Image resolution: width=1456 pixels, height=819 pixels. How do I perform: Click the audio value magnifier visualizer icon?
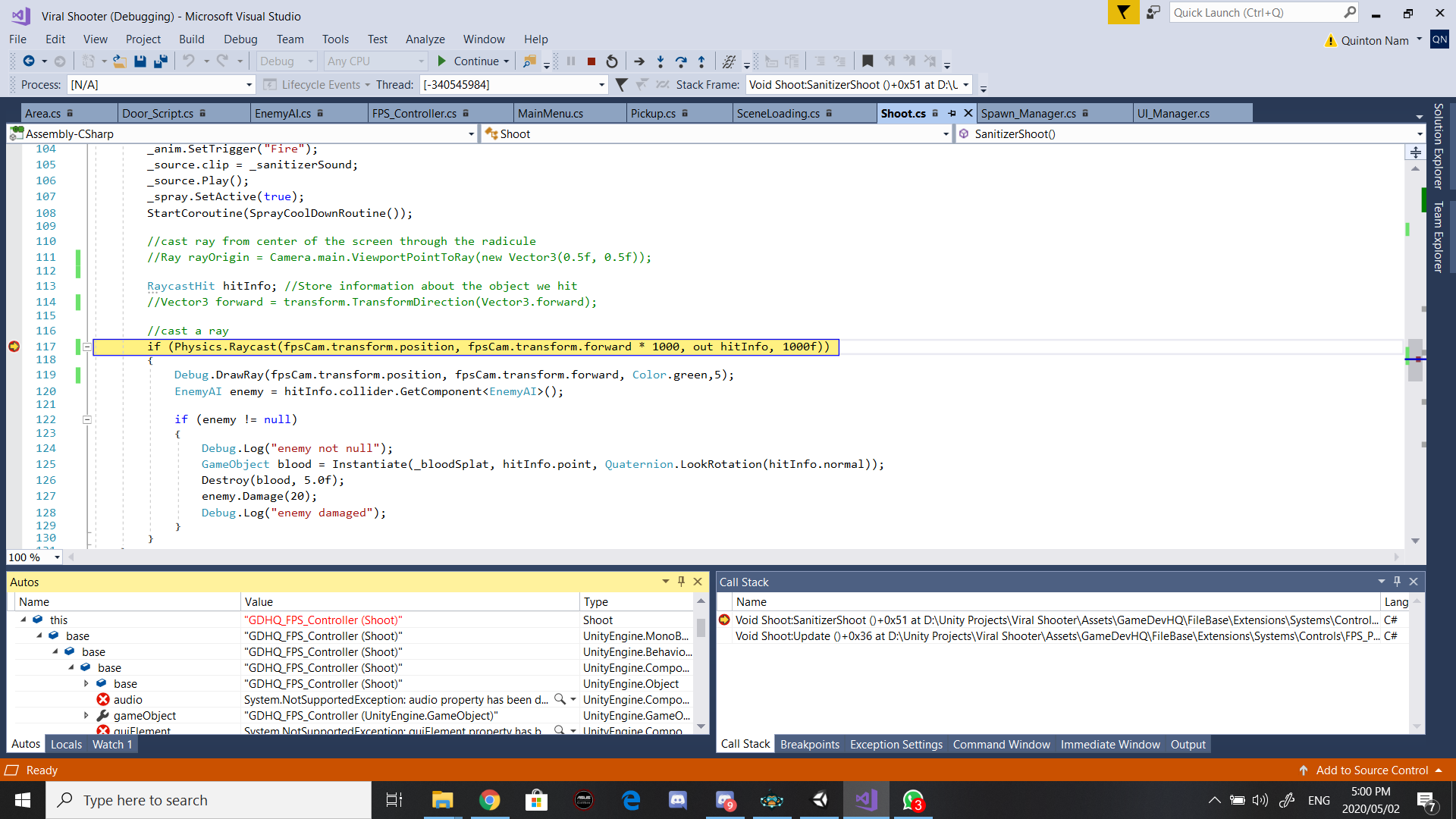[x=560, y=699]
